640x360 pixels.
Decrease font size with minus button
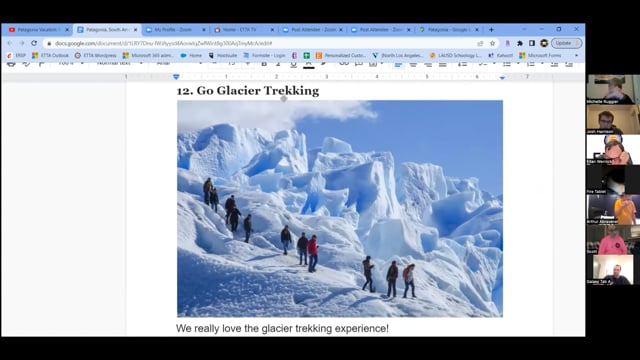coord(214,64)
